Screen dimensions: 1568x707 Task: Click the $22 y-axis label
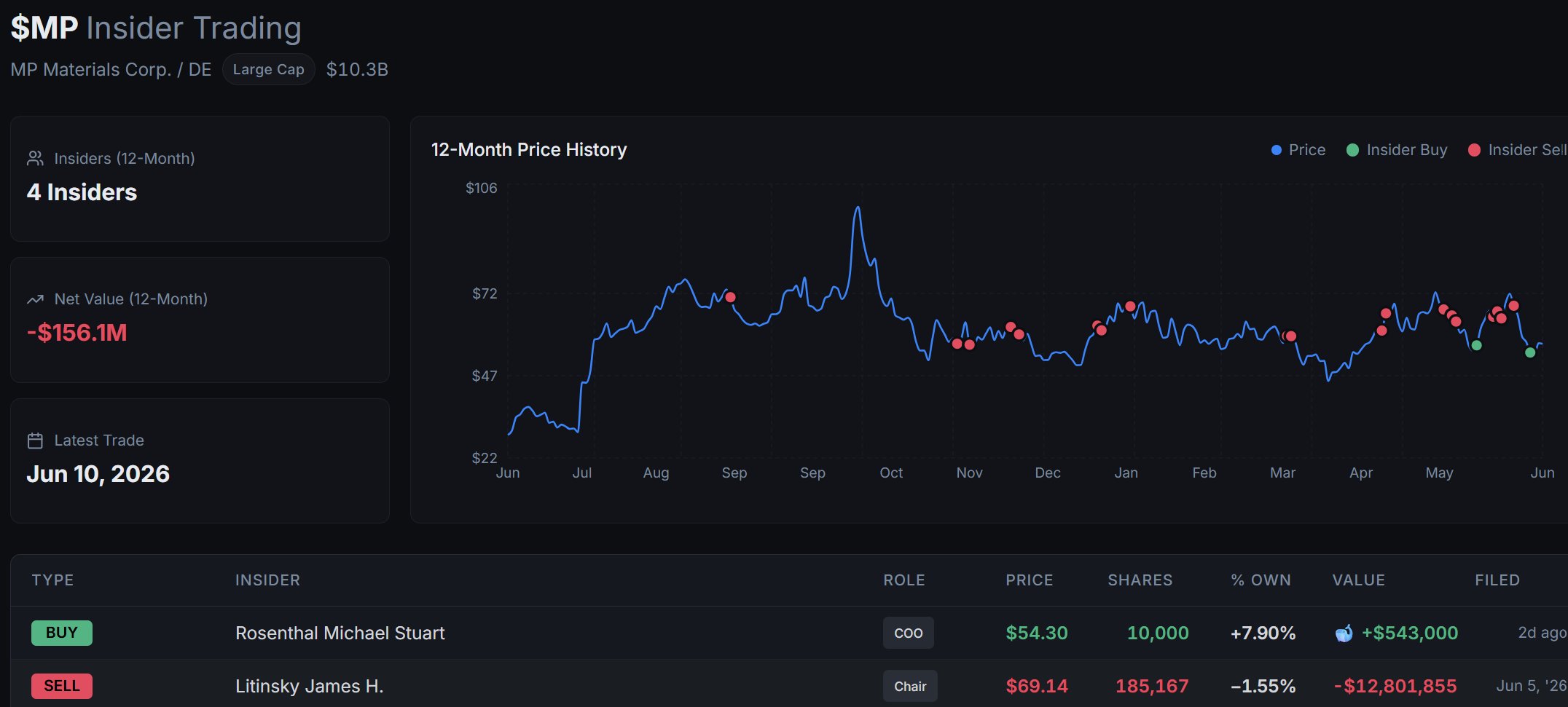click(485, 458)
